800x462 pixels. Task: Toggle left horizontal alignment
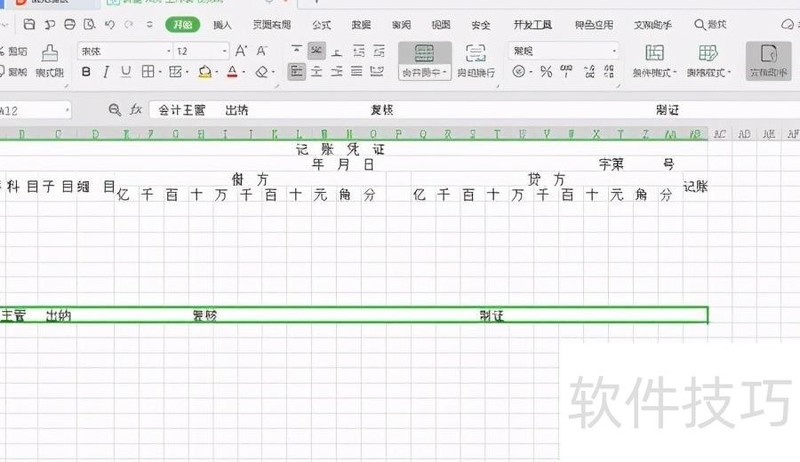(296, 71)
